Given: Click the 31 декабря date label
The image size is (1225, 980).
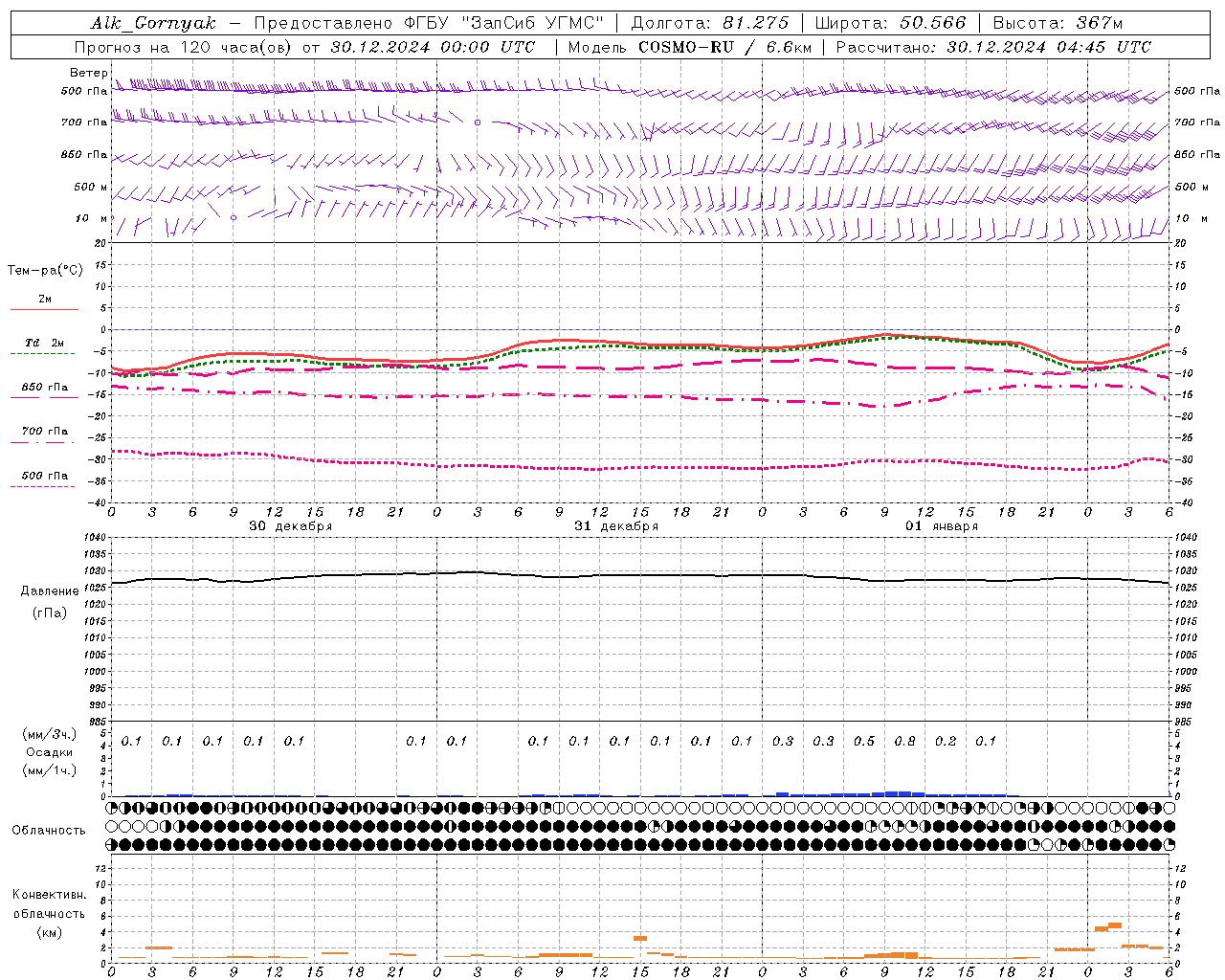Looking at the screenshot, I should point(616,526).
